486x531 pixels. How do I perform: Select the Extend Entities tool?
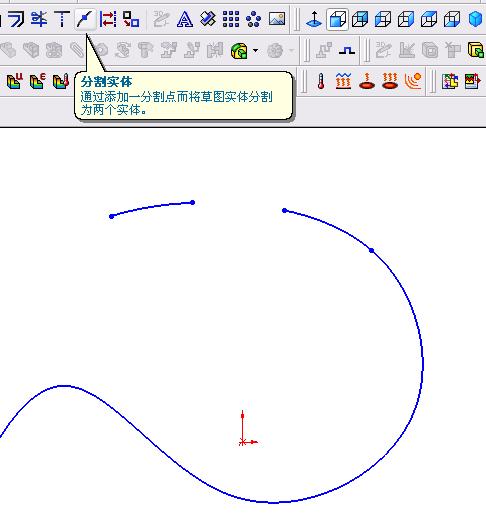pos(62,19)
